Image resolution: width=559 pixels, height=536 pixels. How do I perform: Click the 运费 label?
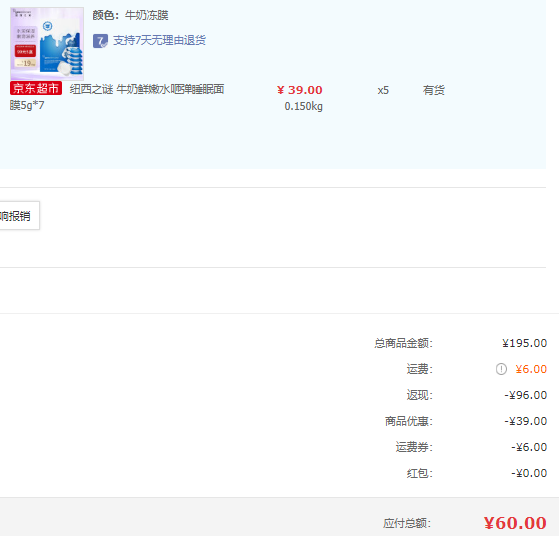pos(420,369)
